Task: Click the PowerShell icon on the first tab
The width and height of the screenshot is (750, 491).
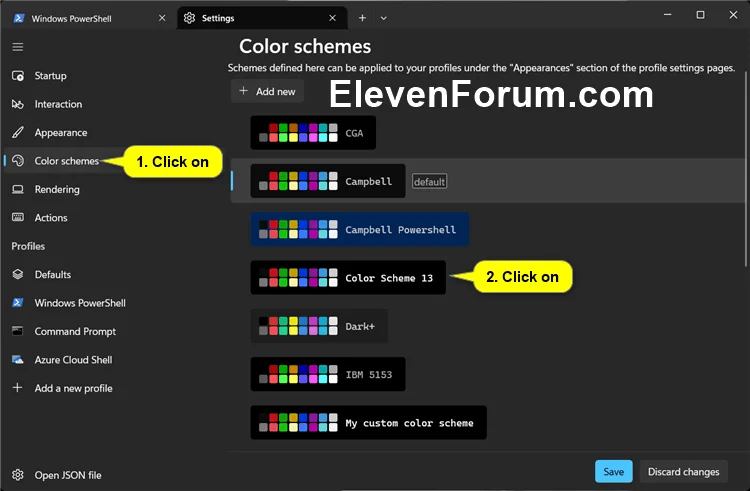Action: (19, 18)
